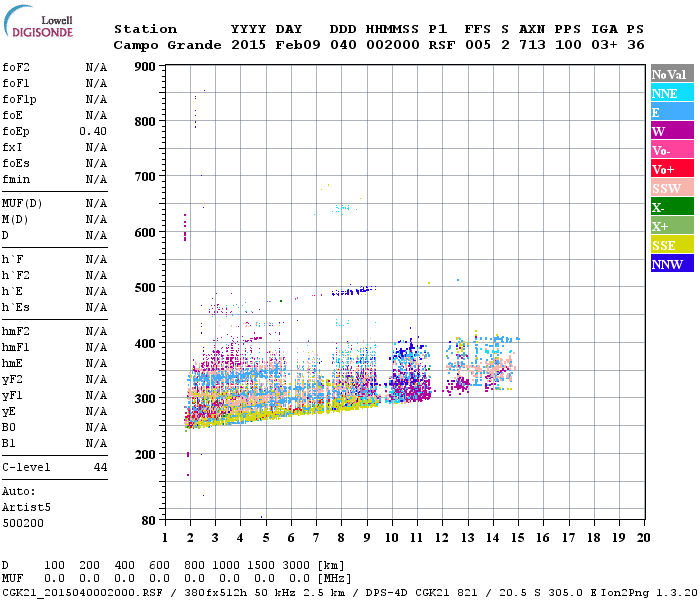This screenshot has height=600, width=700.
Task: Click the station name Campo Grande
Action: point(167,45)
